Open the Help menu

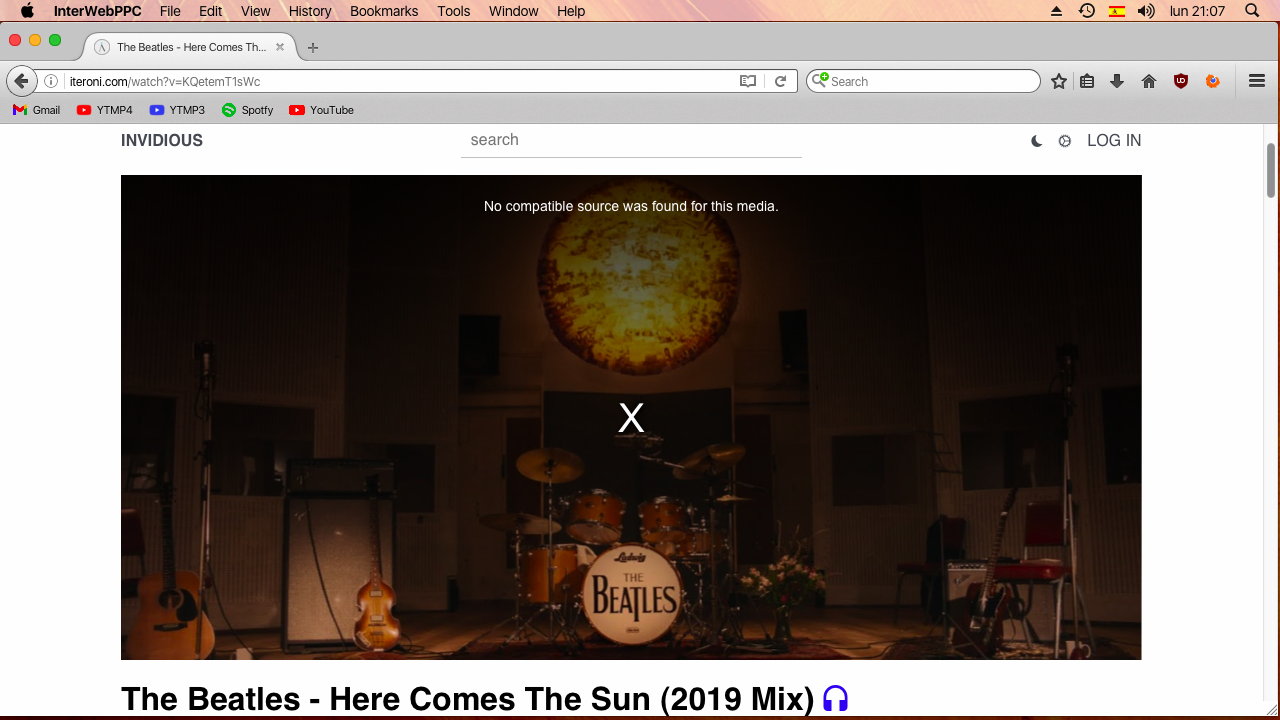(x=571, y=11)
